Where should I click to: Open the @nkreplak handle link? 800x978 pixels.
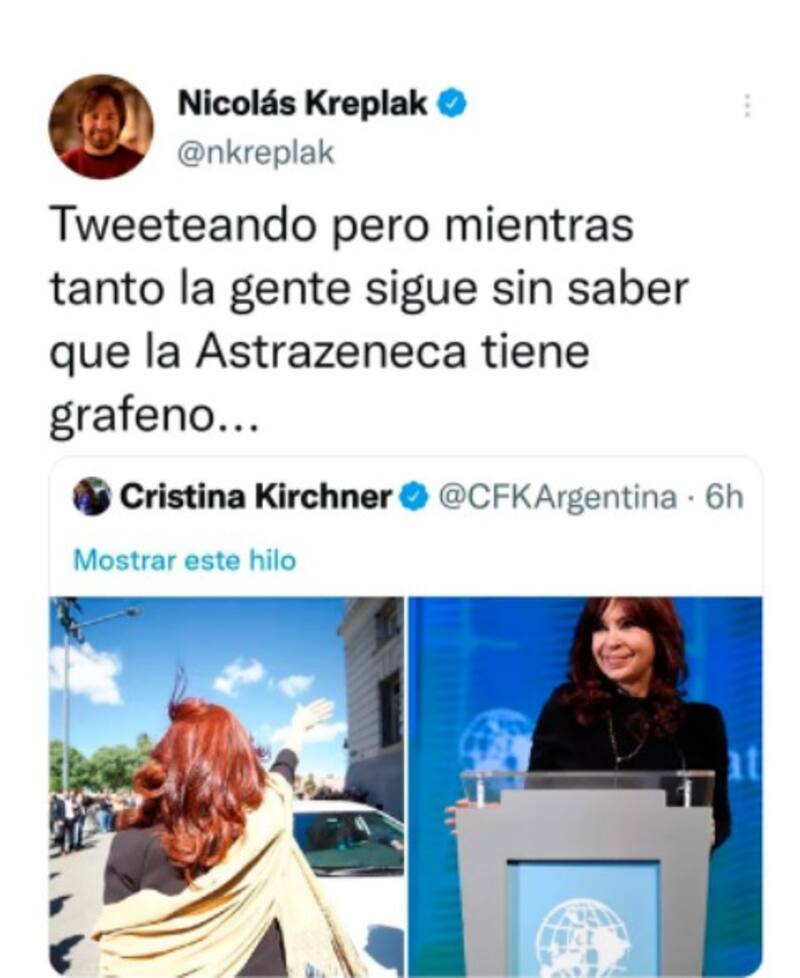(x=256, y=153)
